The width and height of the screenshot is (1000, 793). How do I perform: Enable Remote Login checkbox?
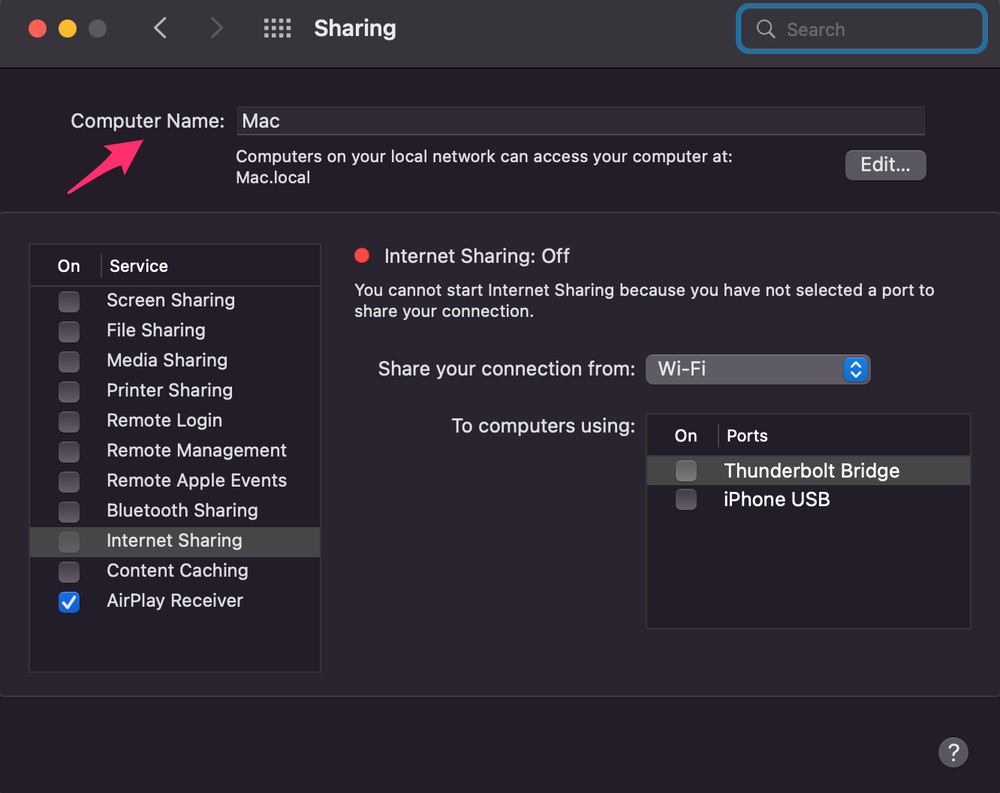(69, 421)
